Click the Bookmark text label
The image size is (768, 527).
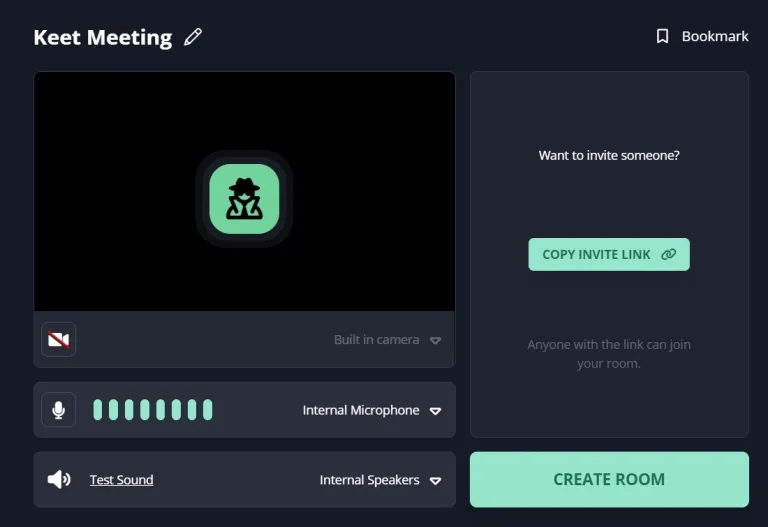715,36
